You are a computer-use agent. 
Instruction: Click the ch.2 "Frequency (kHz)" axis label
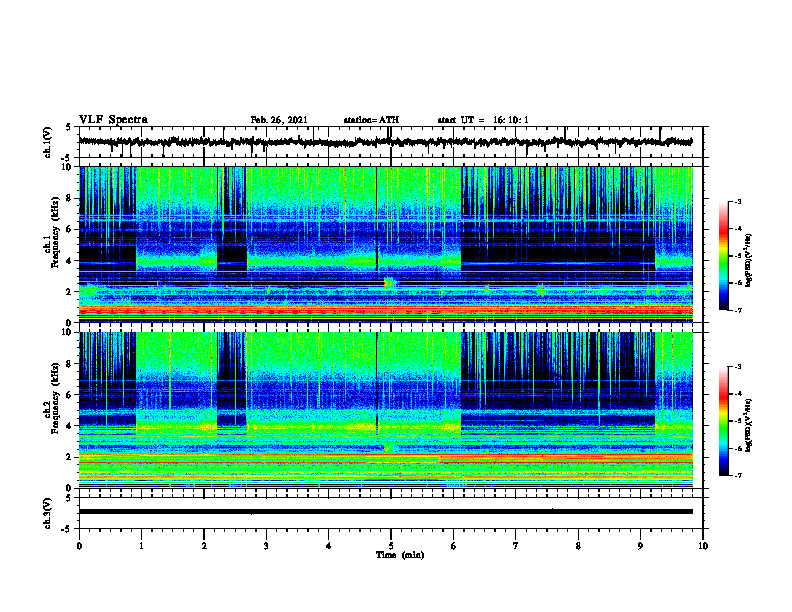[55, 398]
